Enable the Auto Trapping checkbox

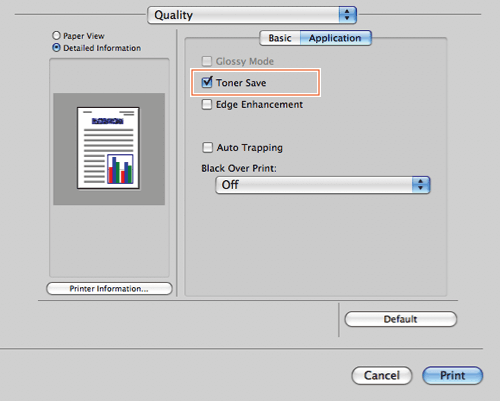(x=207, y=147)
